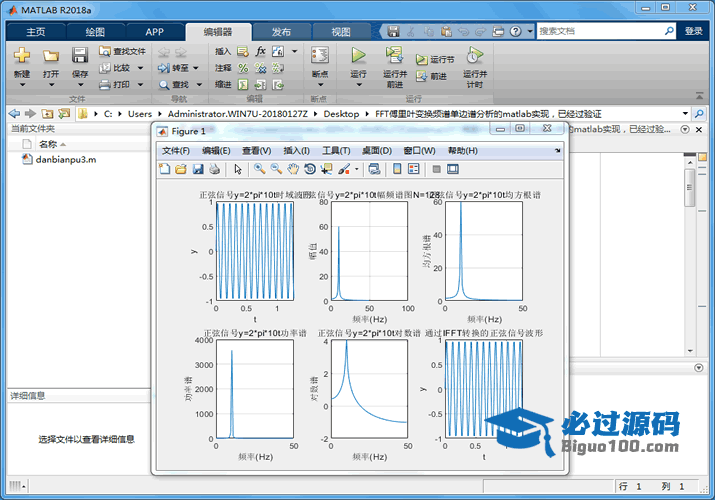Click the help question mark icon
Screen dimensions: 715x500
coord(515,31)
